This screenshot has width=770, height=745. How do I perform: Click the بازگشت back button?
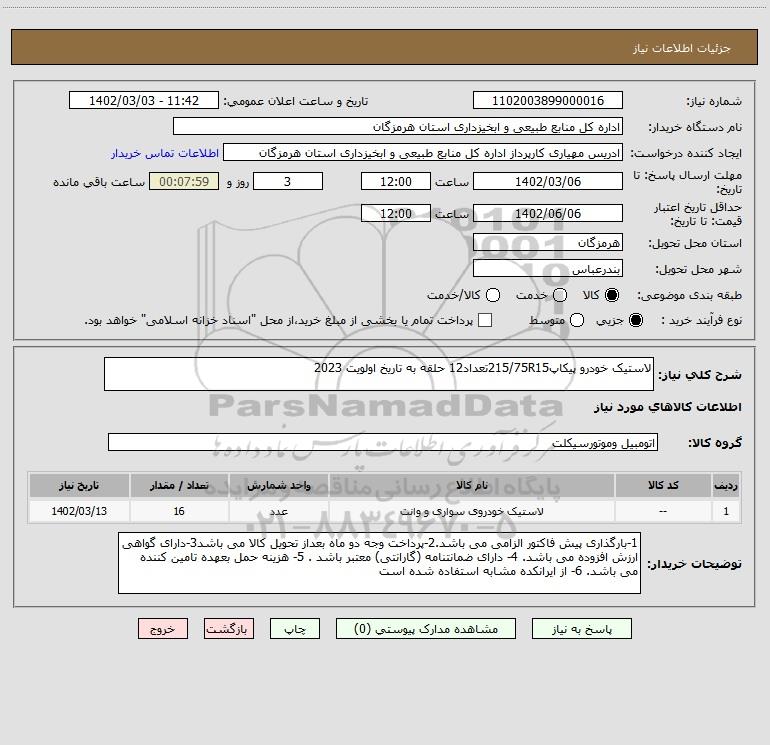pos(229,629)
